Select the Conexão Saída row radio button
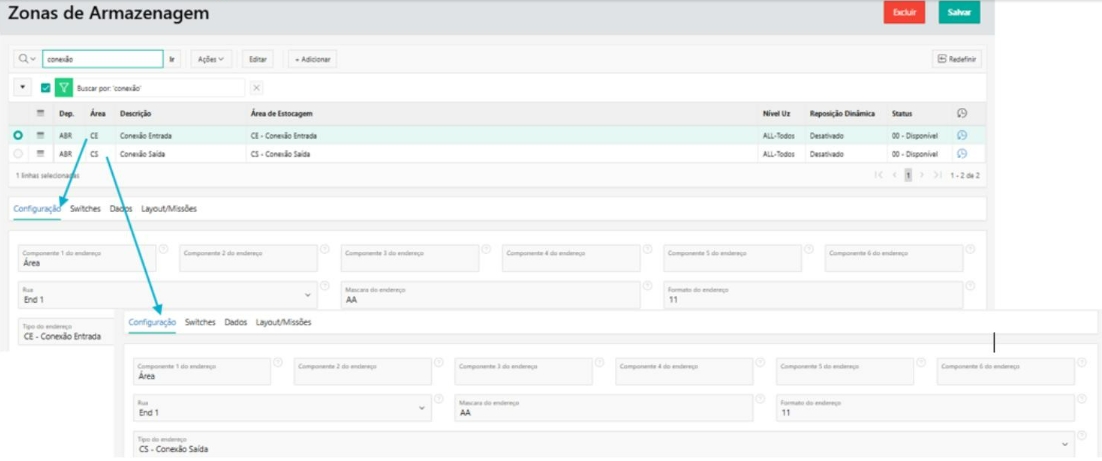 coord(18,153)
